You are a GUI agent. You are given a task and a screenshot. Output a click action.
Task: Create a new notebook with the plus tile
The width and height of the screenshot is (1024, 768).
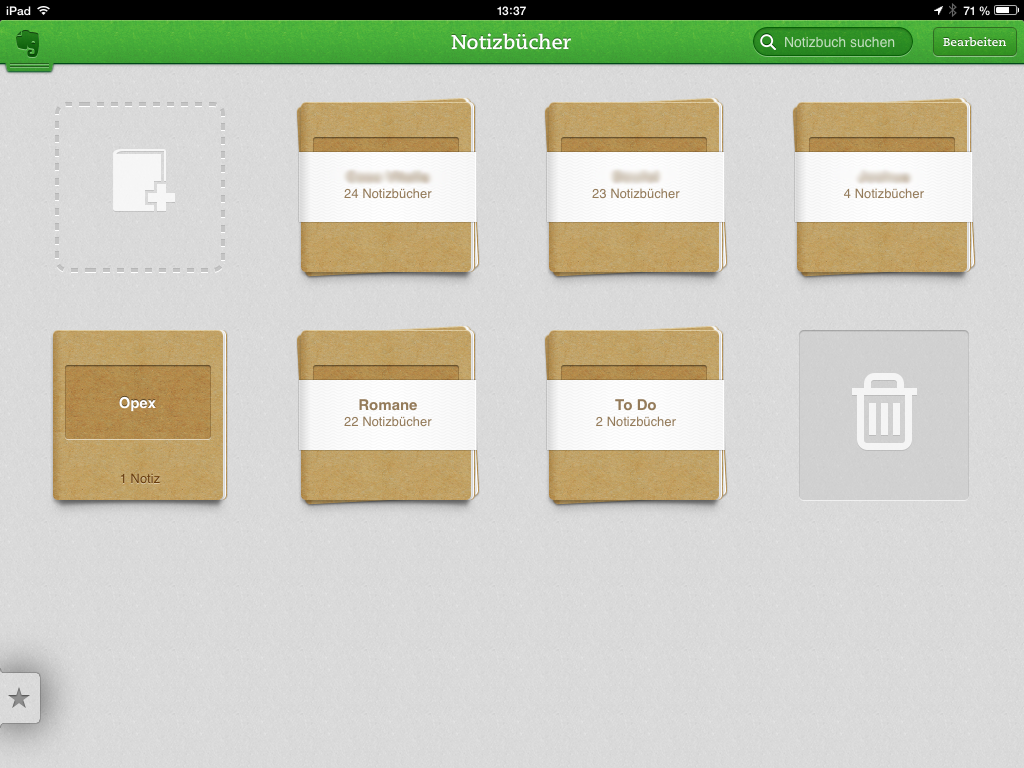tap(140, 186)
